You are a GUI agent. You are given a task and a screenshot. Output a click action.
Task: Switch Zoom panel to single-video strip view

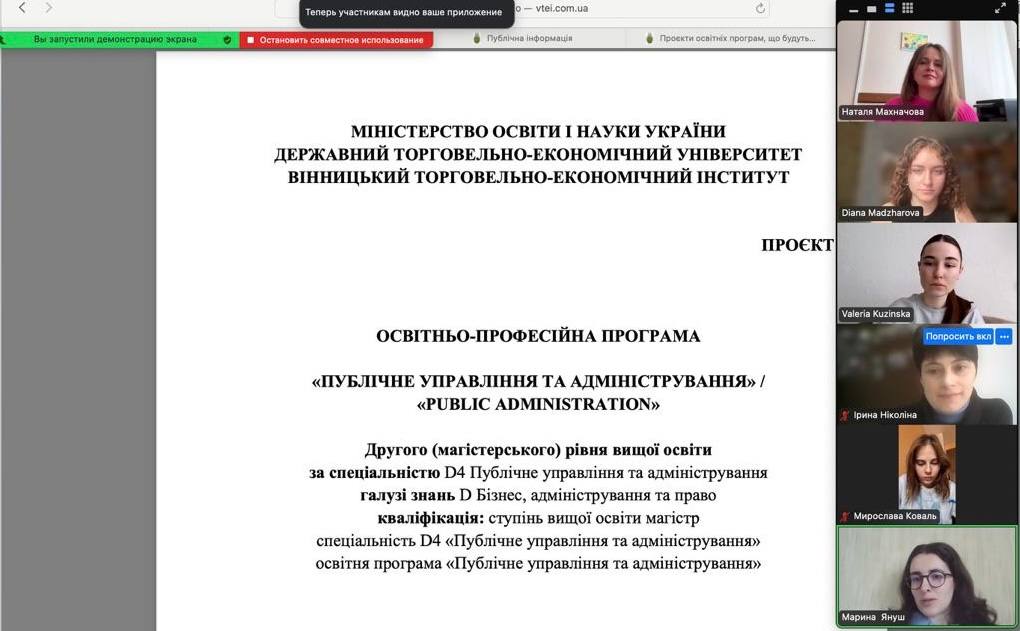(x=871, y=8)
